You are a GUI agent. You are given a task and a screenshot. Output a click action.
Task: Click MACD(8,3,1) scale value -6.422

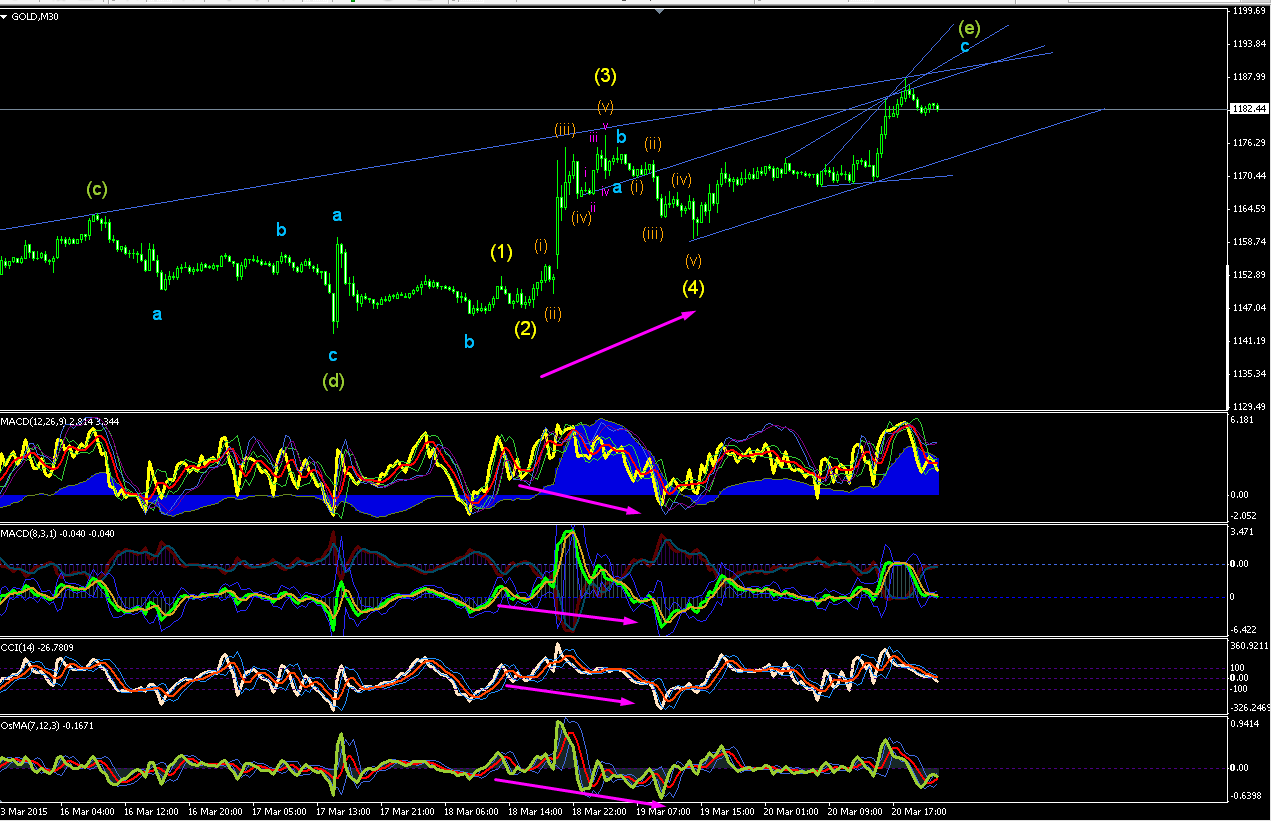tap(1244, 630)
